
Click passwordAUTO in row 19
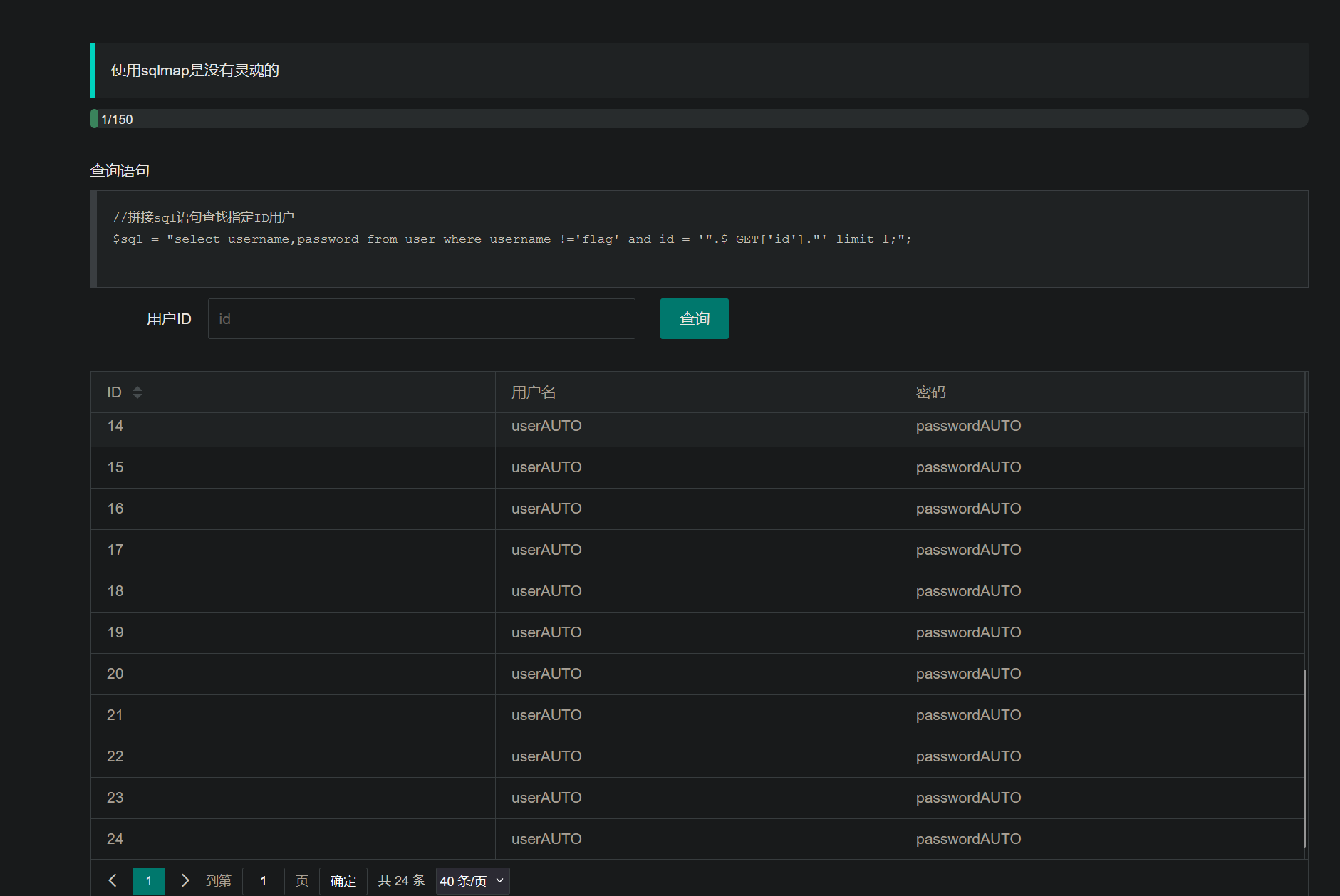pyautogui.click(x=968, y=632)
